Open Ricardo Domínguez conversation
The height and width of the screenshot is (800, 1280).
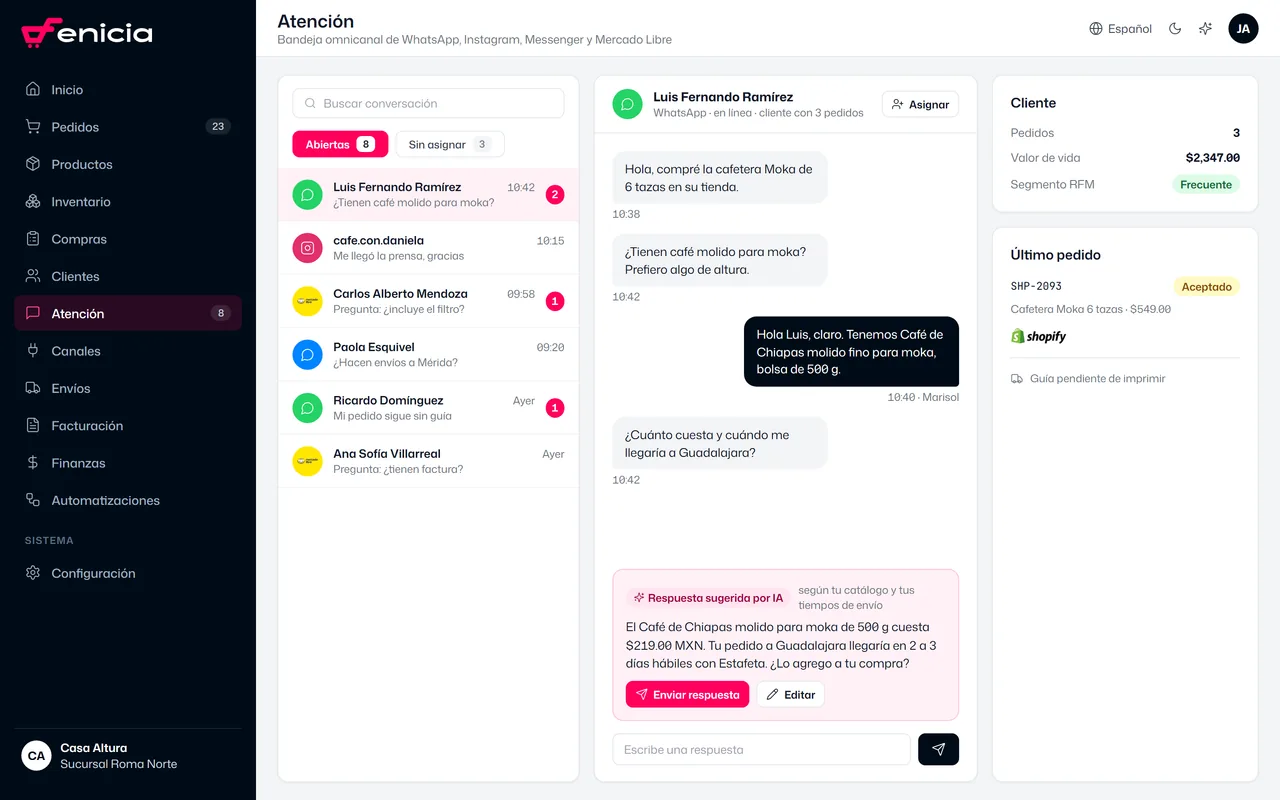[x=428, y=408]
